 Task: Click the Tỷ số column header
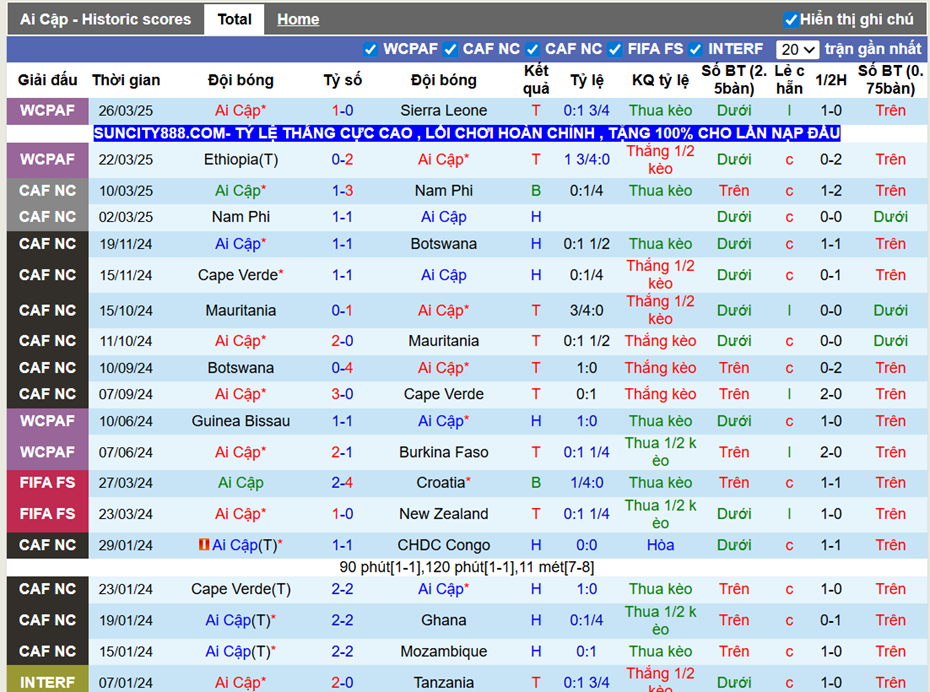coord(342,80)
